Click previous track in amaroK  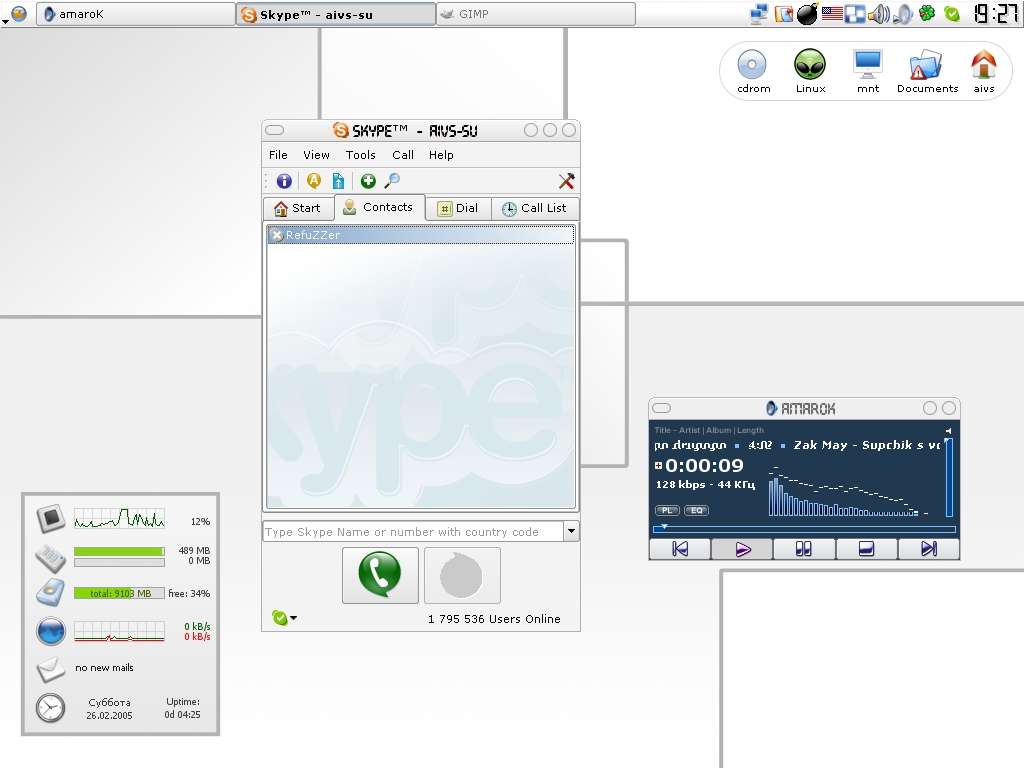click(680, 549)
